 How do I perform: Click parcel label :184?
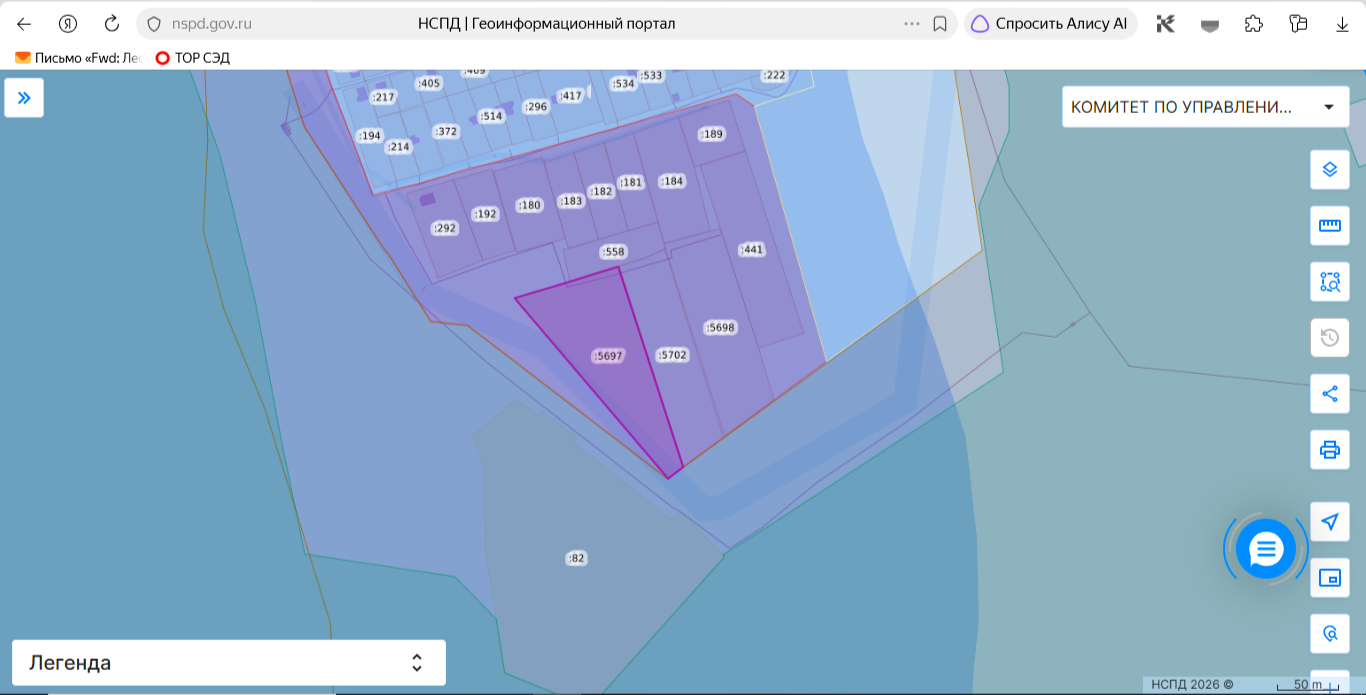(672, 181)
